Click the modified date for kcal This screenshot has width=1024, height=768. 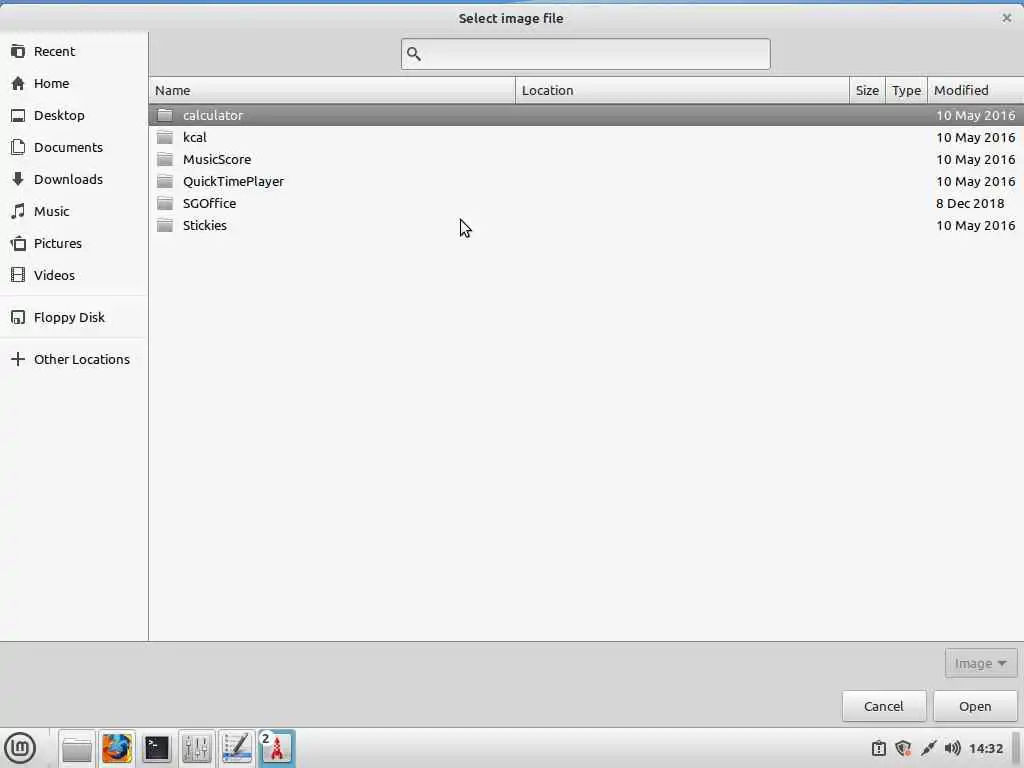[976, 137]
